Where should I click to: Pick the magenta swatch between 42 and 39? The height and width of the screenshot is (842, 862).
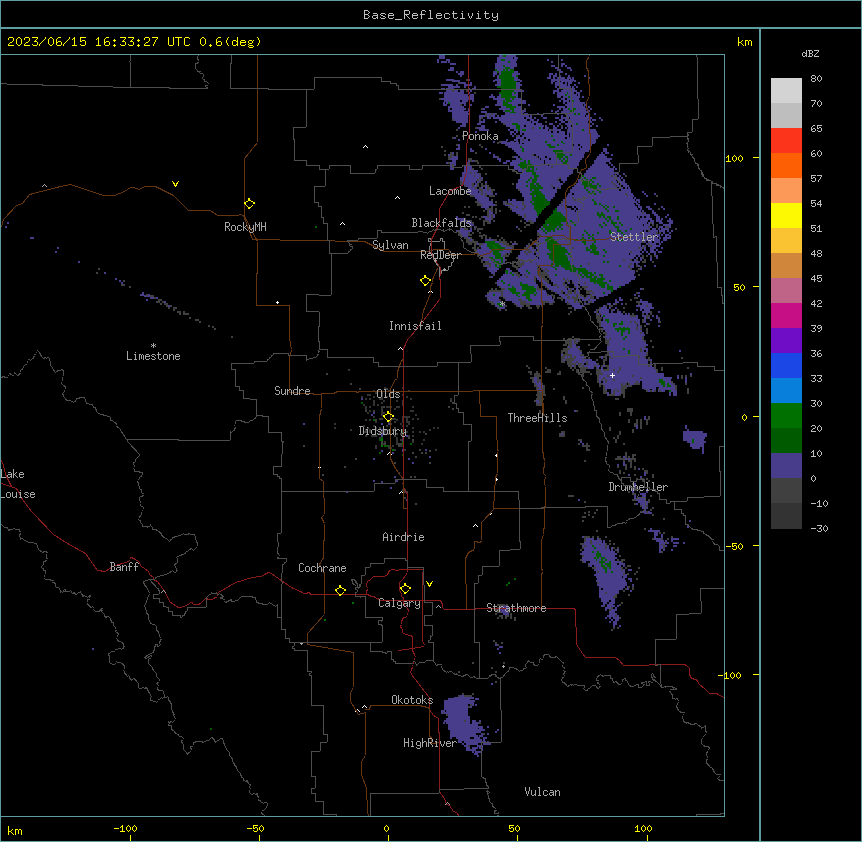coord(786,315)
